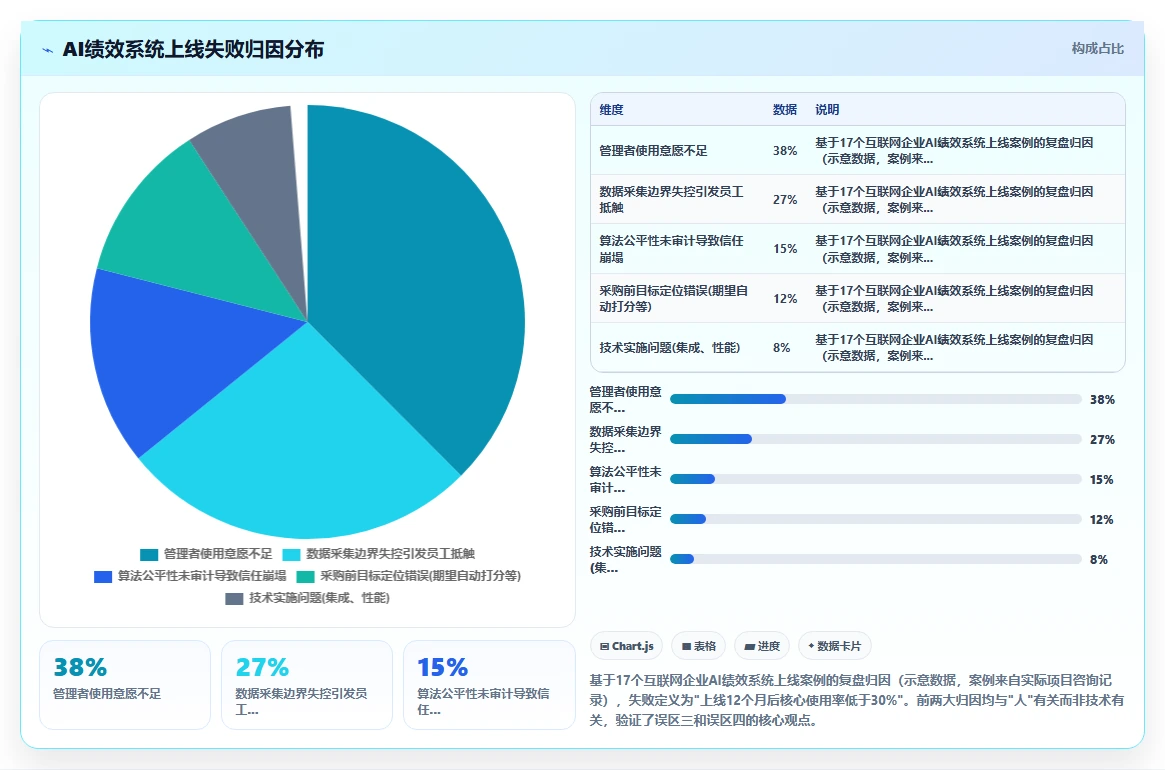Click the footnote paragraph starting 基于17个互联网企业
Screen dimensions: 1165x770
pyautogui.click(x=857, y=700)
